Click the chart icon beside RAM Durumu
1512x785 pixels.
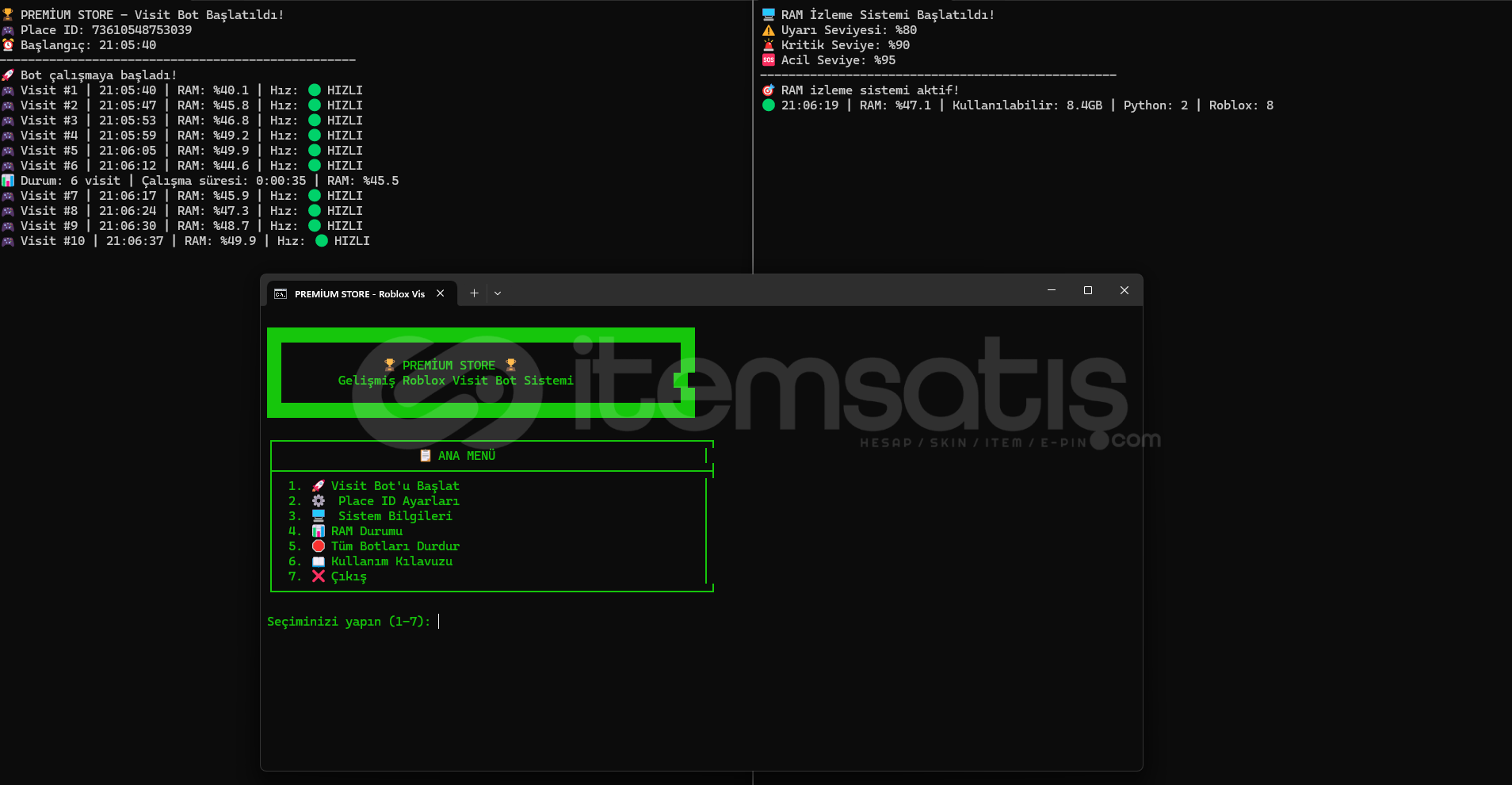pyautogui.click(x=319, y=531)
